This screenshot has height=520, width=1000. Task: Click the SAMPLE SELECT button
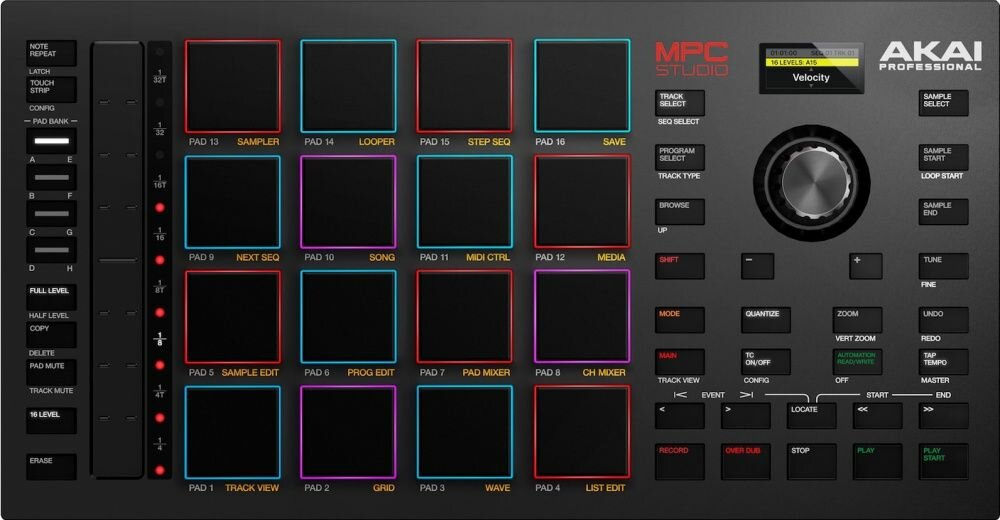coord(943,103)
